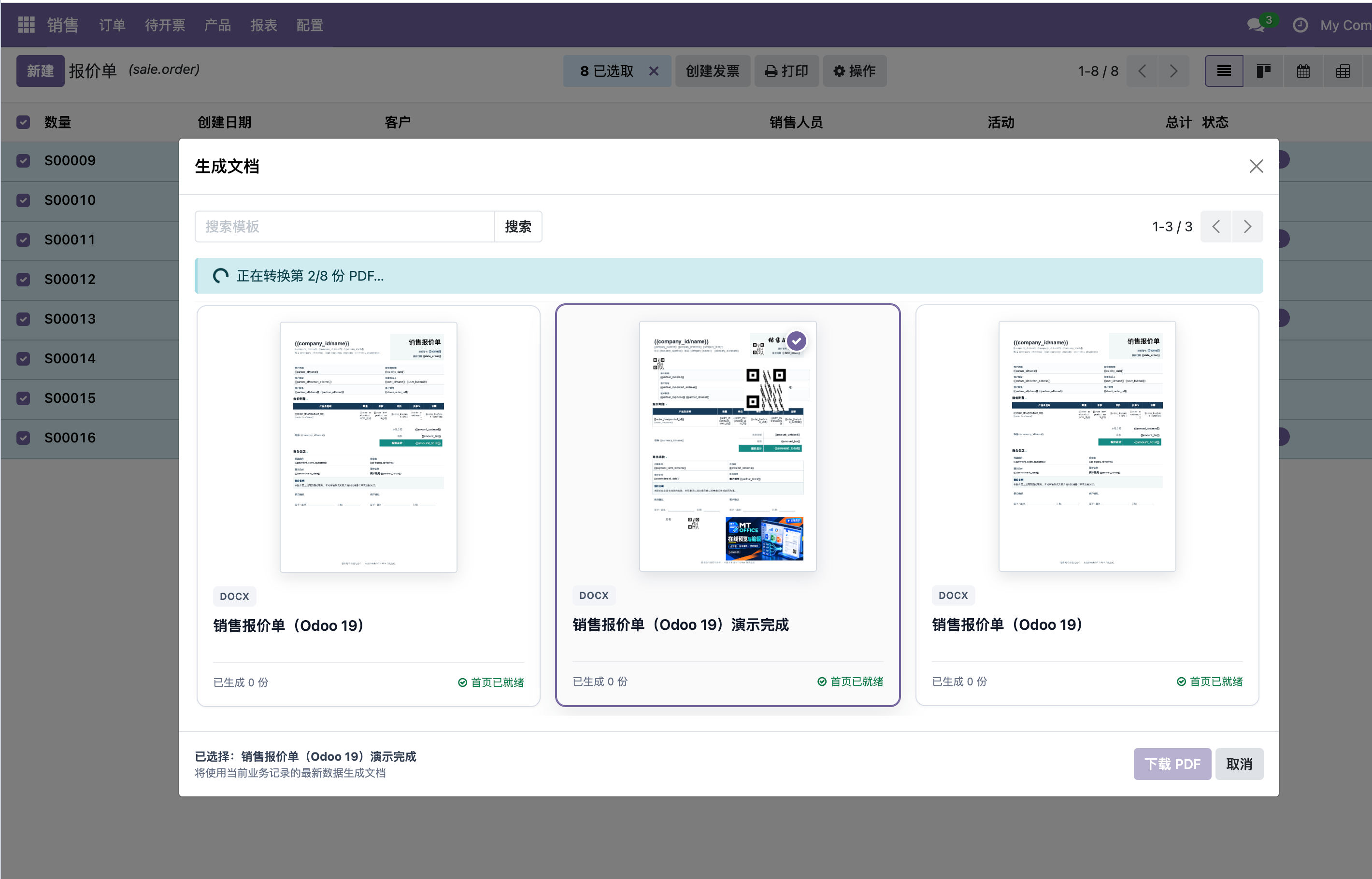This screenshot has height=879, width=1372.
Task: Uncheck order S00009 checkbox
Action: (x=23, y=161)
